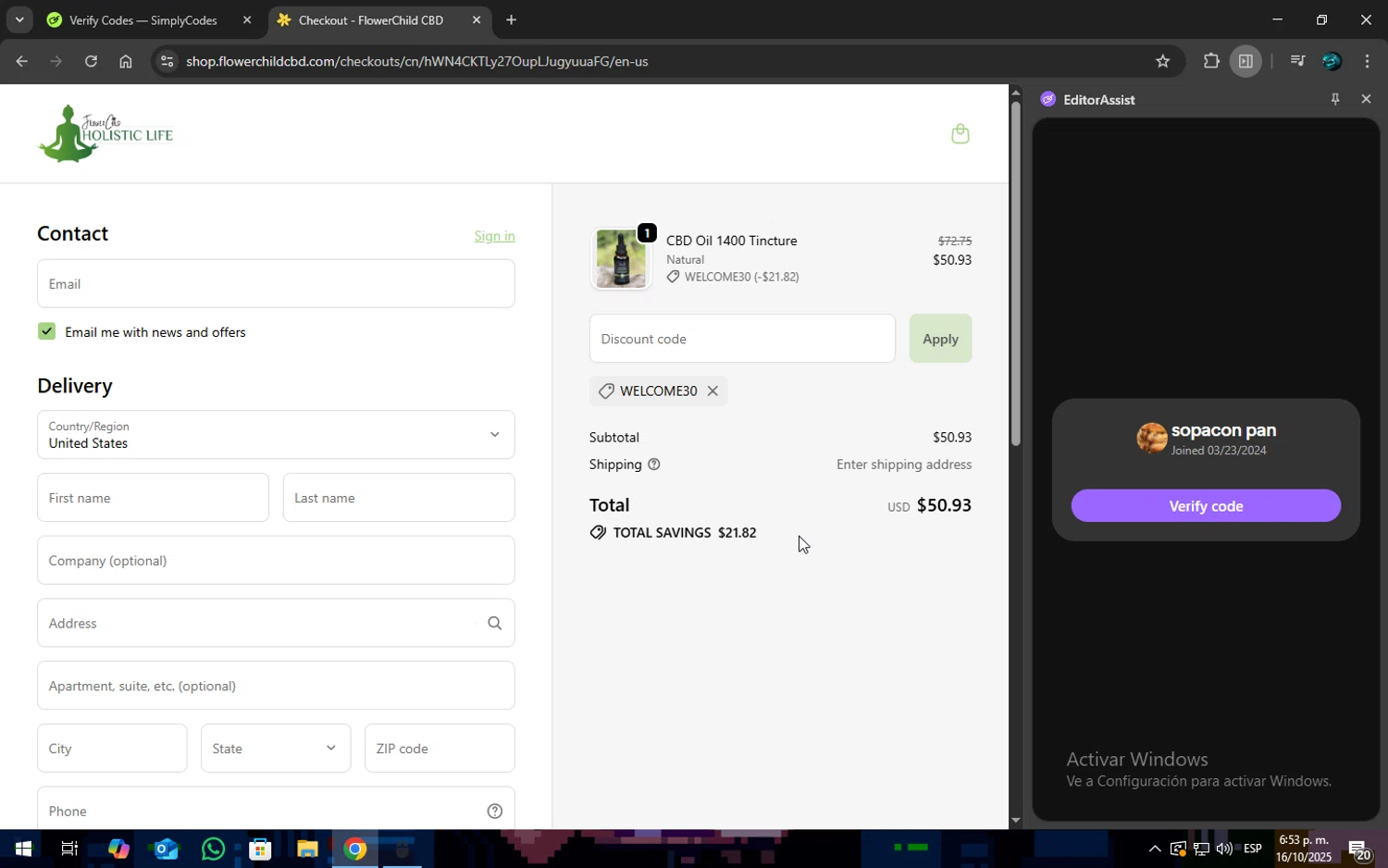View site information icon in address bar

click(167, 62)
